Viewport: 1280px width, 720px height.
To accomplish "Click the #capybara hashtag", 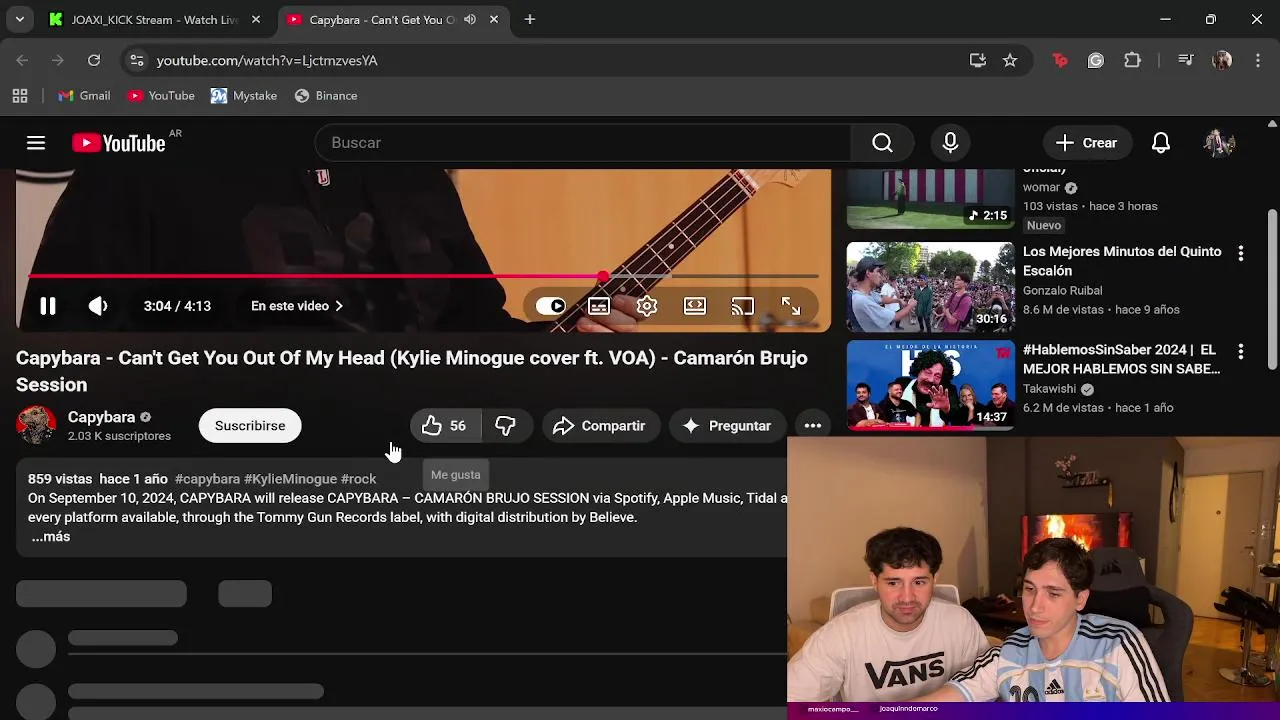I will tap(207, 479).
